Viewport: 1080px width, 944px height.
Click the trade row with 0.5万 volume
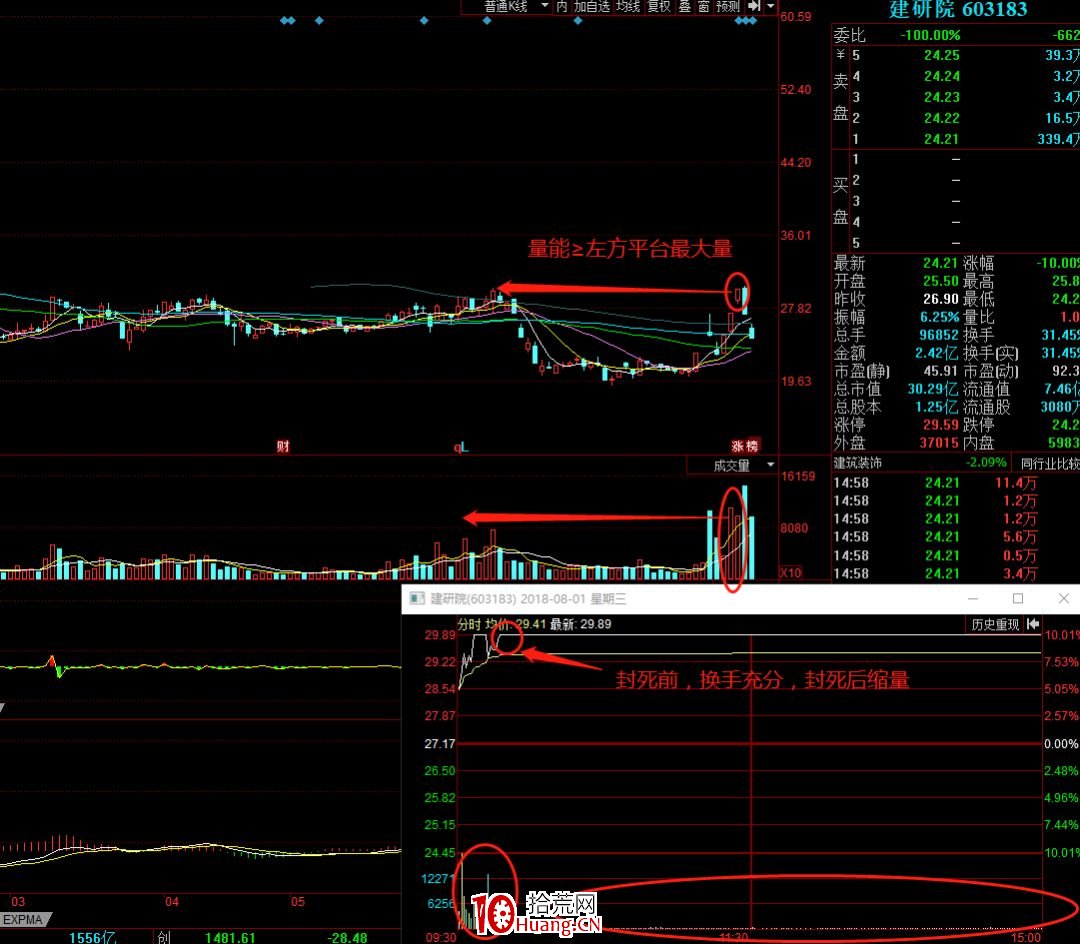point(956,555)
